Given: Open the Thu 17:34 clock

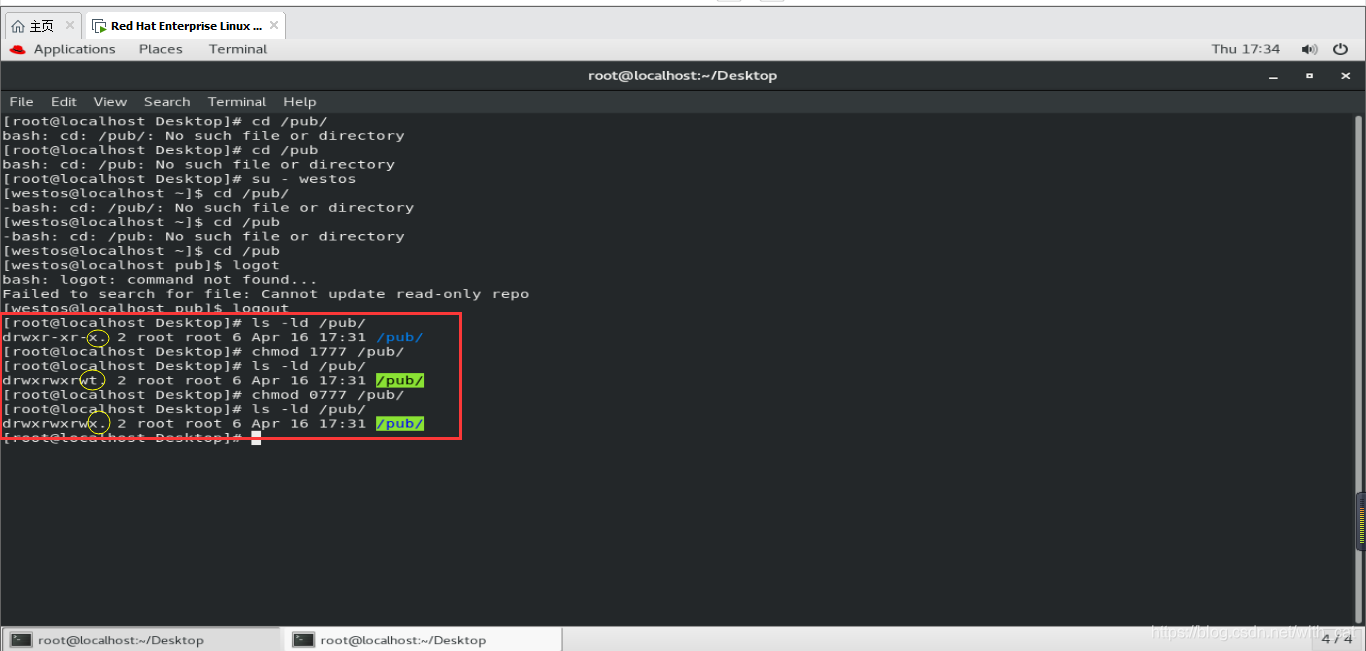Looking at the screenshot, I should point(1245,49).
